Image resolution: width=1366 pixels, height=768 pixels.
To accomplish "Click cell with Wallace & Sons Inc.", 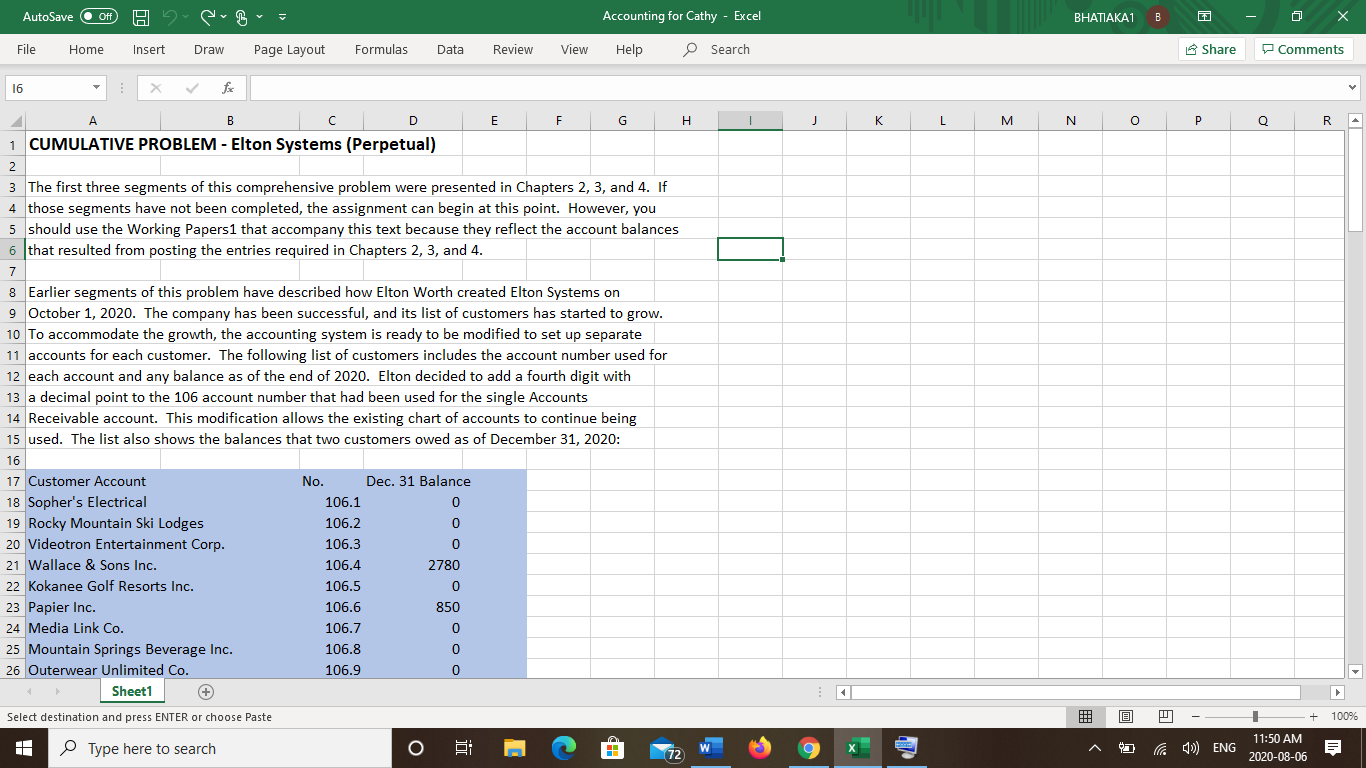I will click(x=92, y=565).
